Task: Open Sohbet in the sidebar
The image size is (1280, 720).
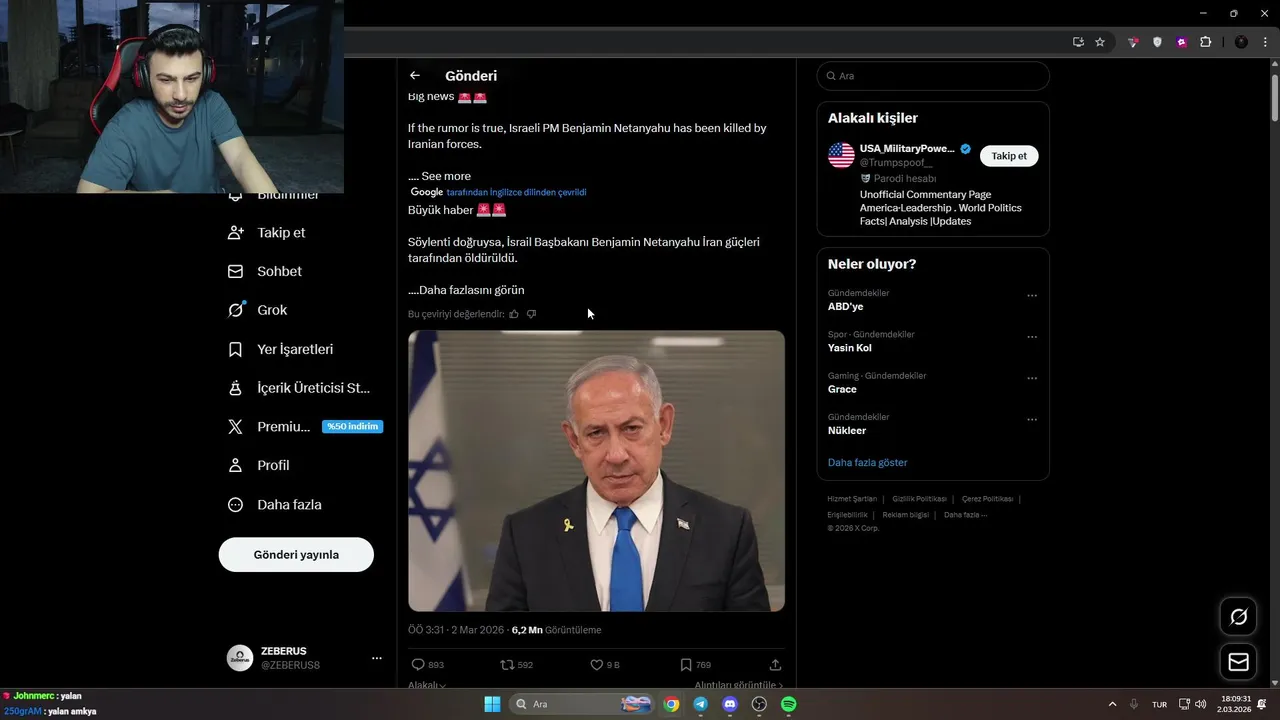Action: click(x=265, y=271)
